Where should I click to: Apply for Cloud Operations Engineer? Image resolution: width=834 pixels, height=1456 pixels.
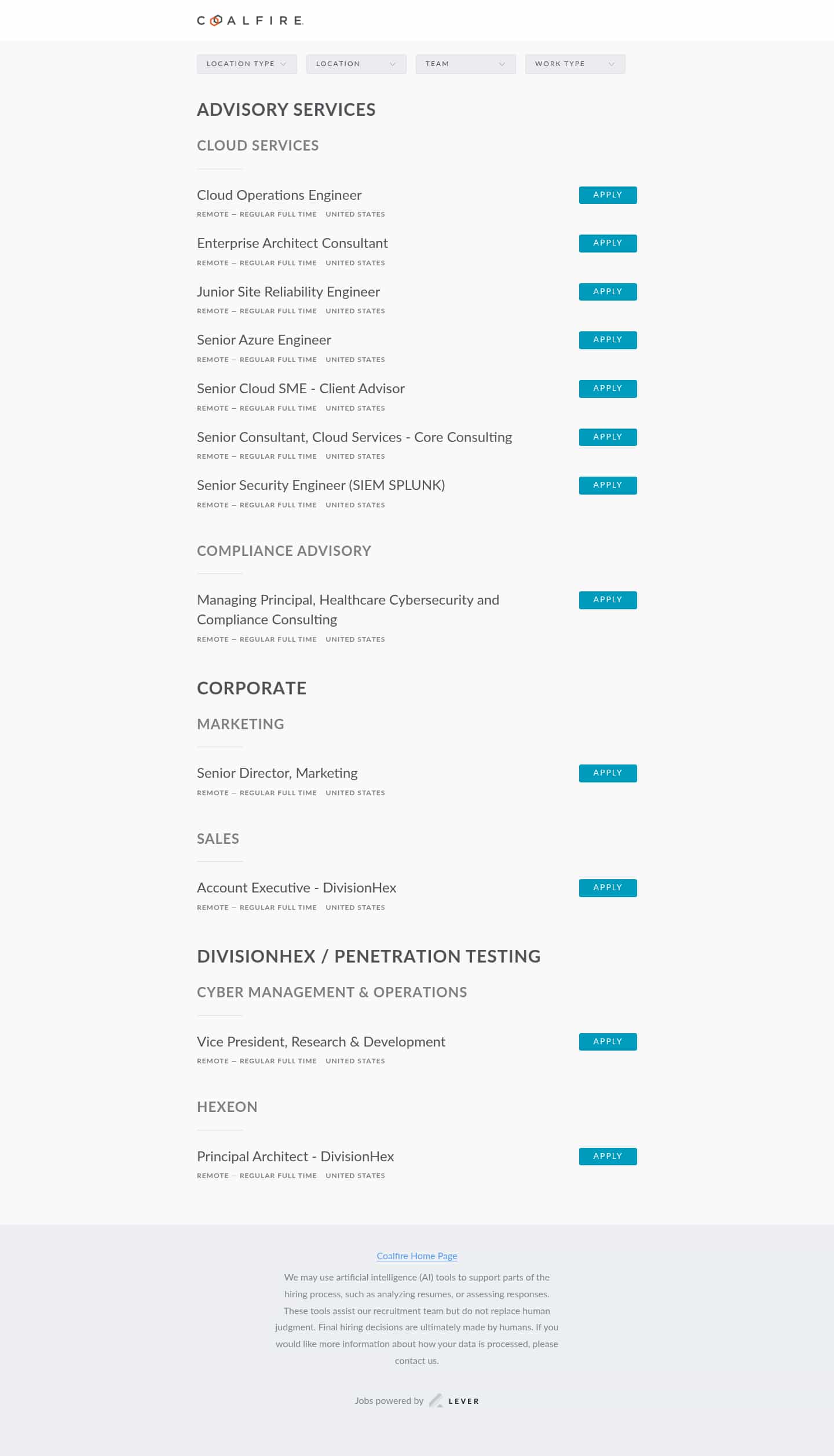pyautogui.click(x=607, y=195)
